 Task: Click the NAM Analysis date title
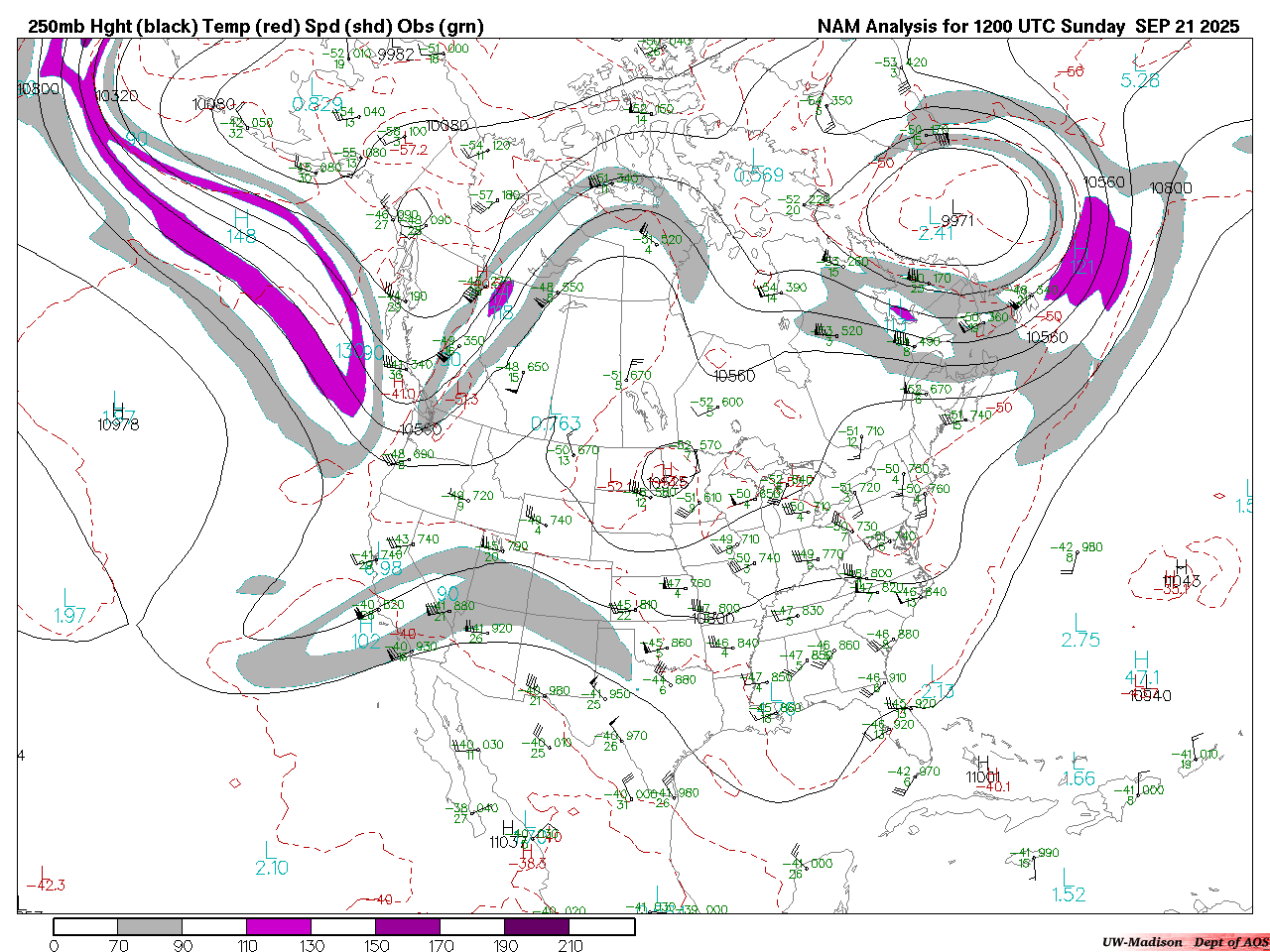point(1028,27)
